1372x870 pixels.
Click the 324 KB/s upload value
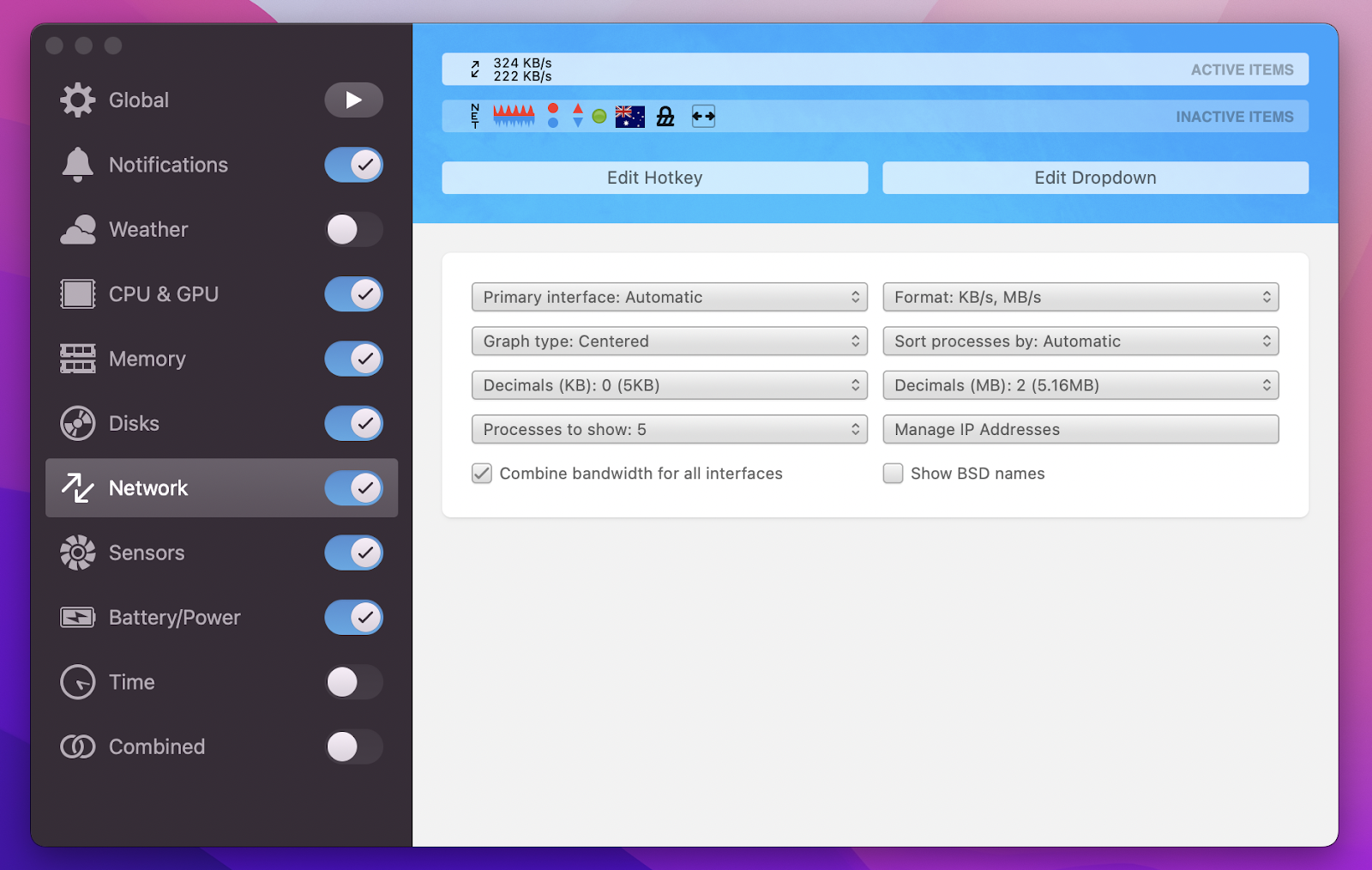pyautogui.click(x=522, y=63)
